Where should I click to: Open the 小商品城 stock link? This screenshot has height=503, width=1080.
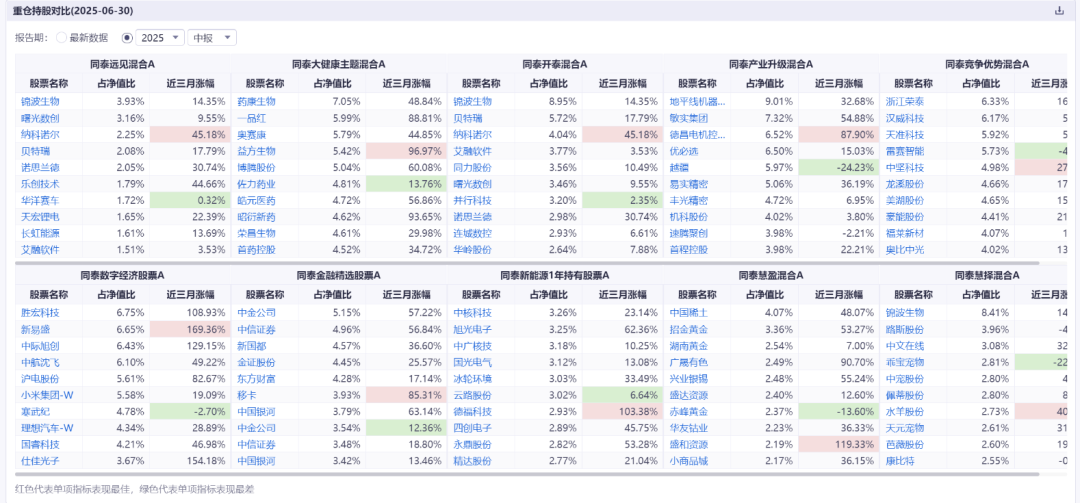coord(689,462)
